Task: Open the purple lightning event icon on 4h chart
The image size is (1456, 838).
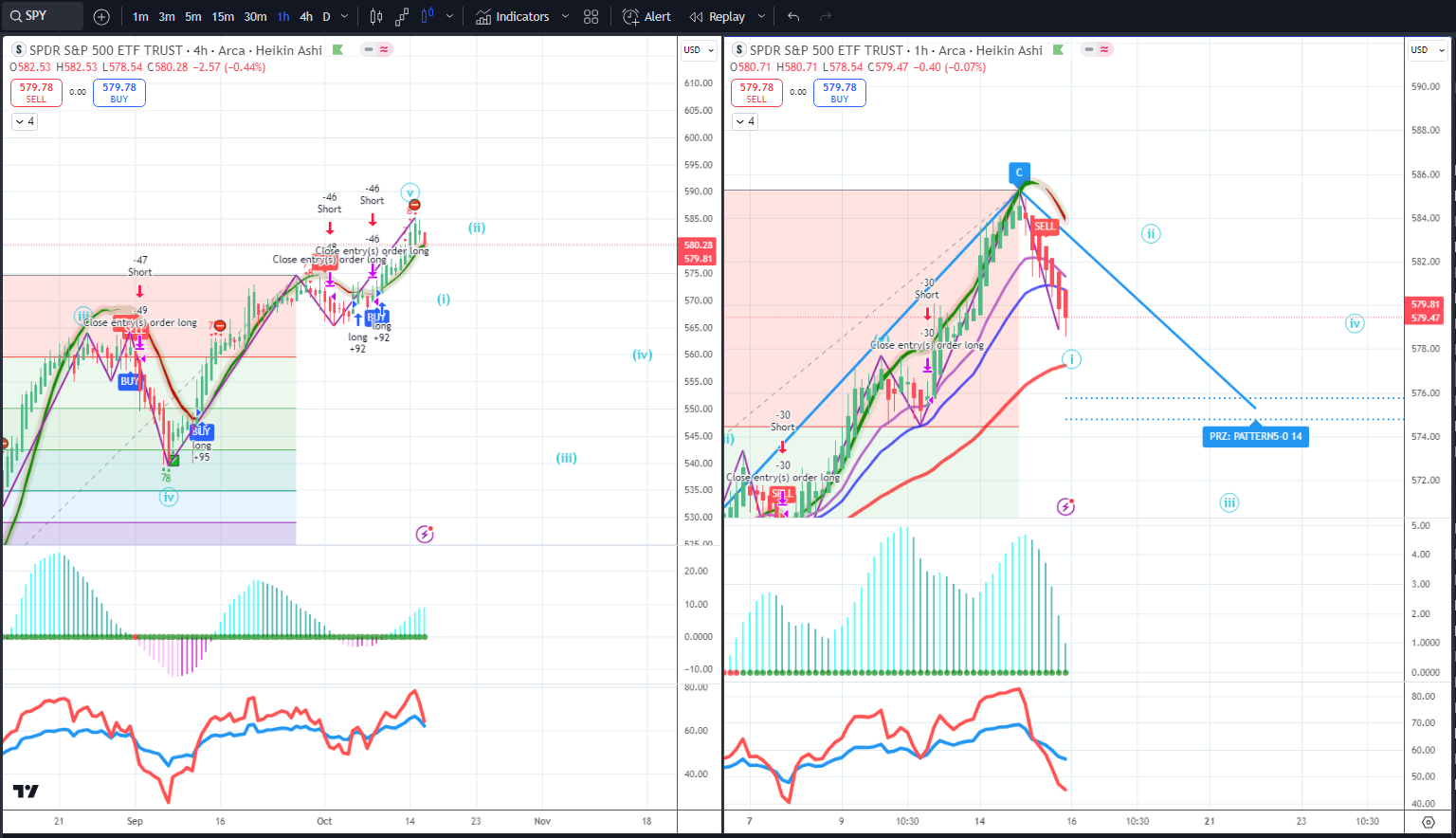Action: coord(425,535)
